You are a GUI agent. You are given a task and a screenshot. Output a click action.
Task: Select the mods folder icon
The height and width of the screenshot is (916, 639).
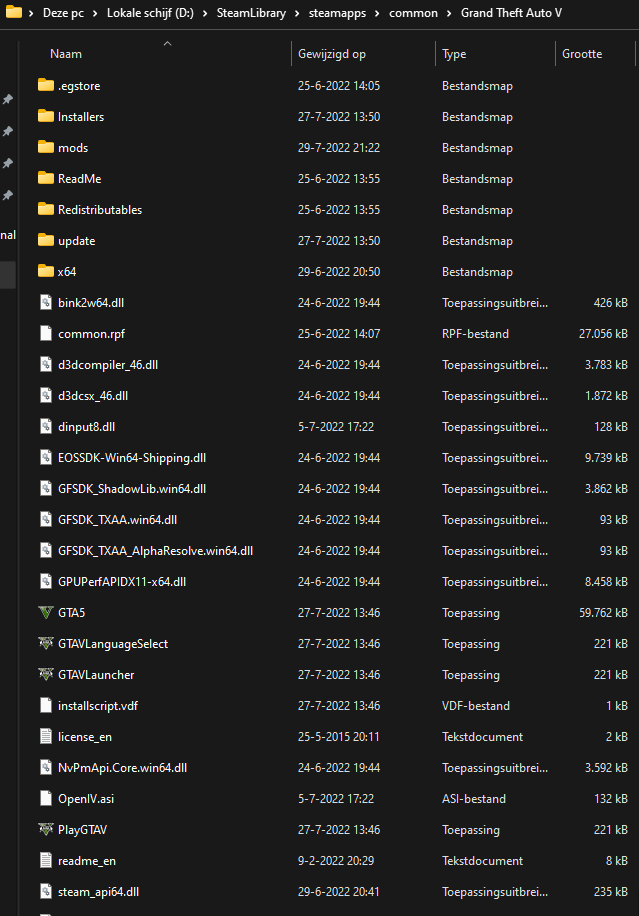[x=46, y=147]
